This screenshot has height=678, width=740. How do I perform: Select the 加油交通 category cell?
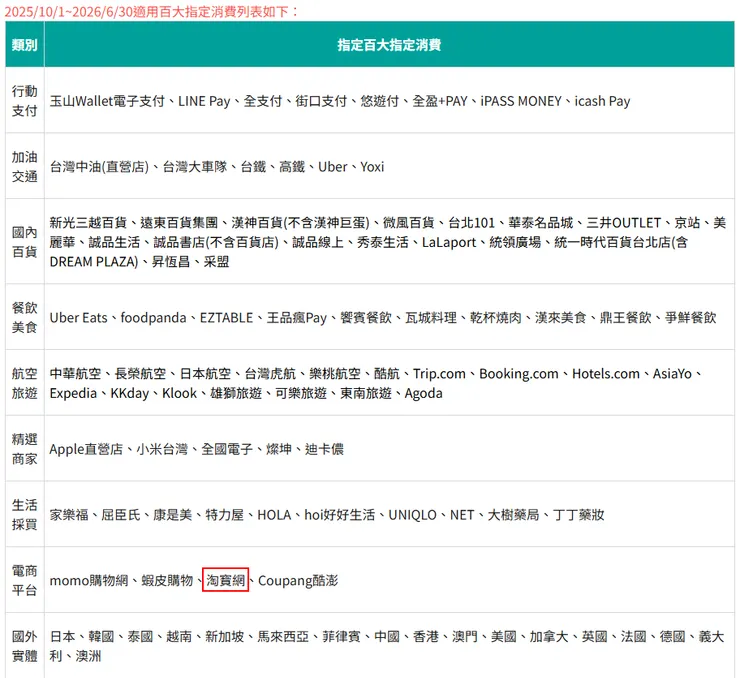[x=25, y=166]
